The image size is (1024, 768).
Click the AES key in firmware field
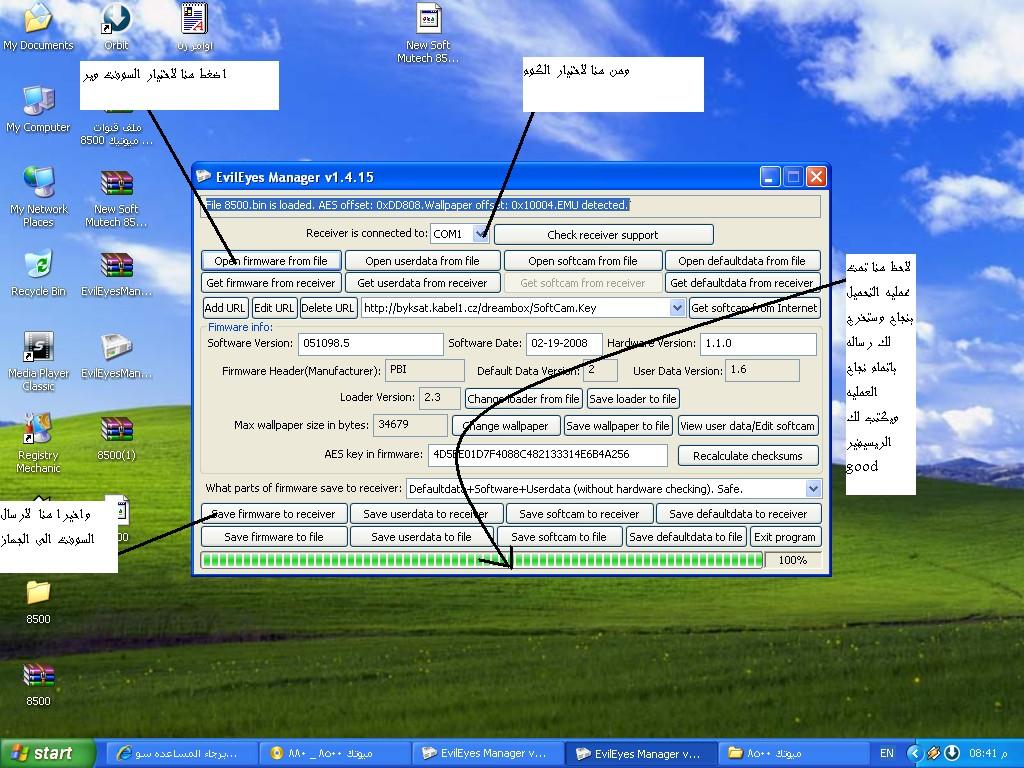coord(548,455)
